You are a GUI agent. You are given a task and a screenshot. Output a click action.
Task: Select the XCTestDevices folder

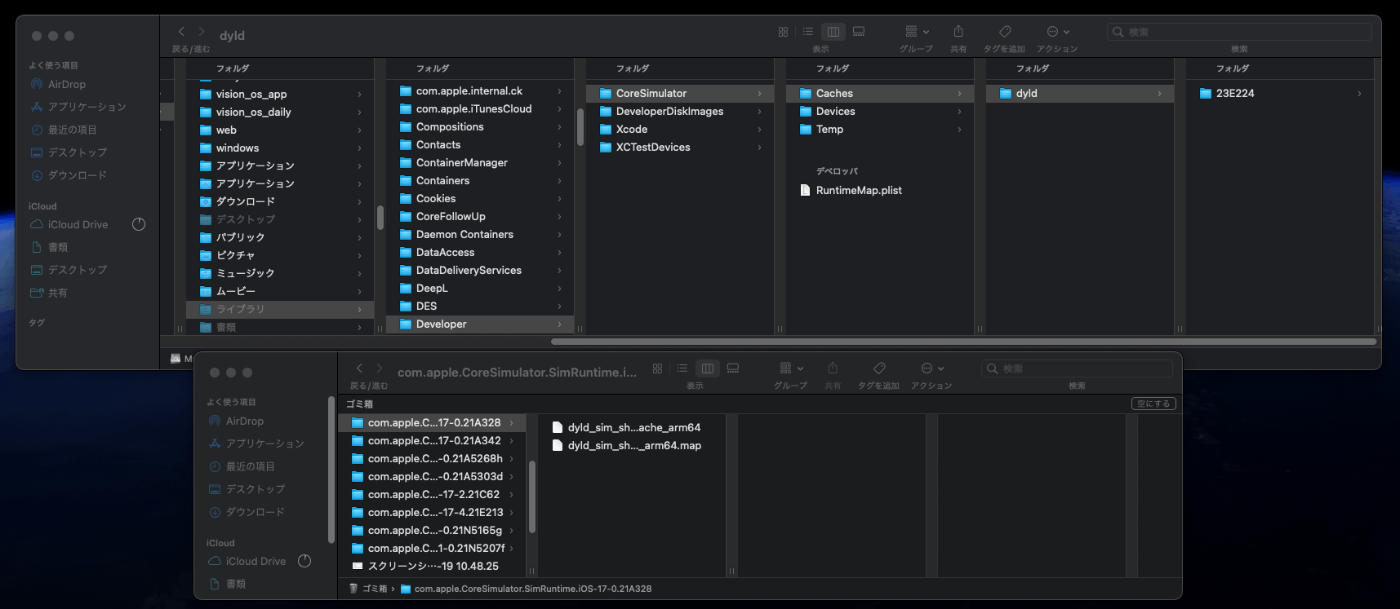680,147
